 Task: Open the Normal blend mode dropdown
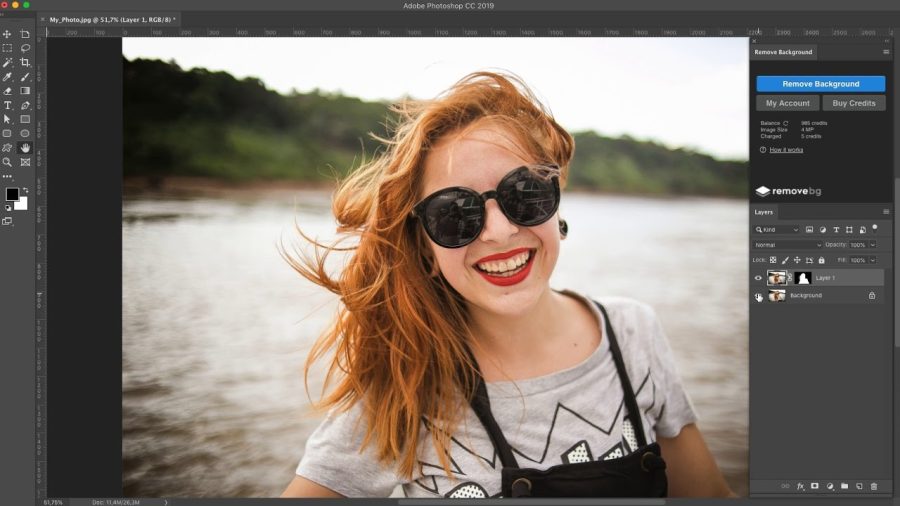pyautogui.click(x=787, y=245)
